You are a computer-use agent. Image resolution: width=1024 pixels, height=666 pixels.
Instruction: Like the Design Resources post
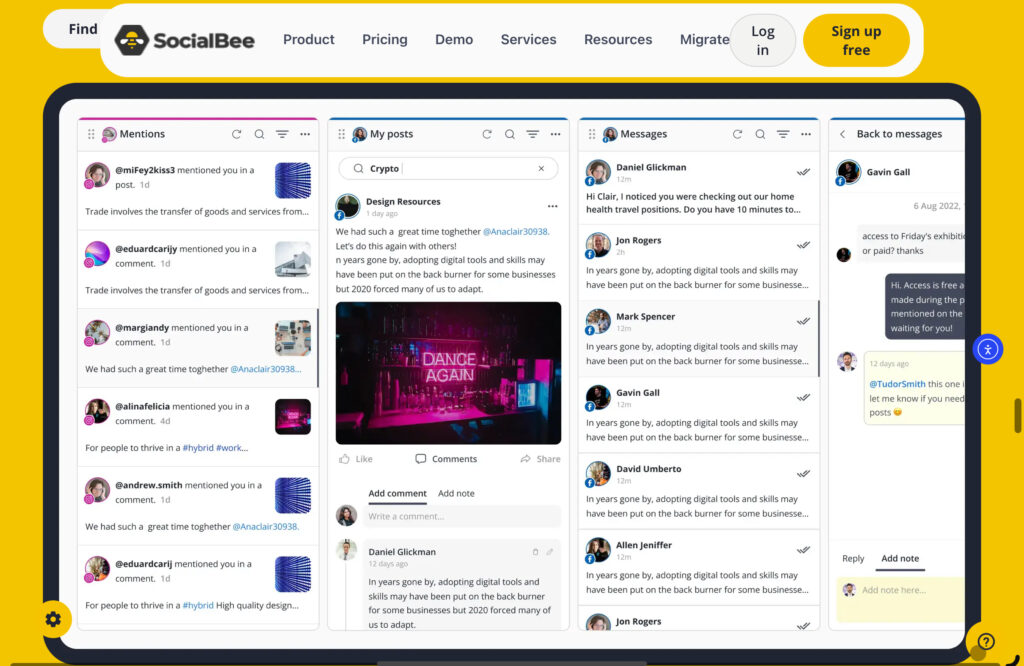pyautogui.click(x=355, y=459)
